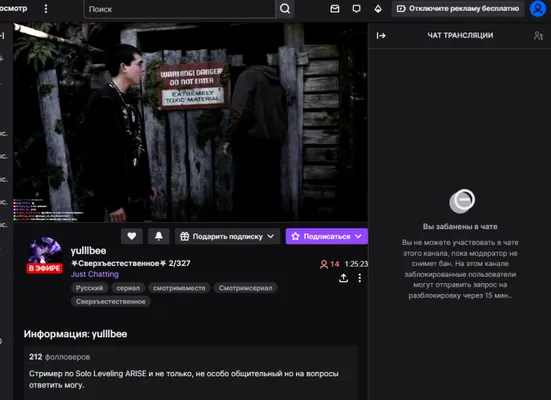
Task: Select the 'Русский' tag
Action: coord(90,288)
